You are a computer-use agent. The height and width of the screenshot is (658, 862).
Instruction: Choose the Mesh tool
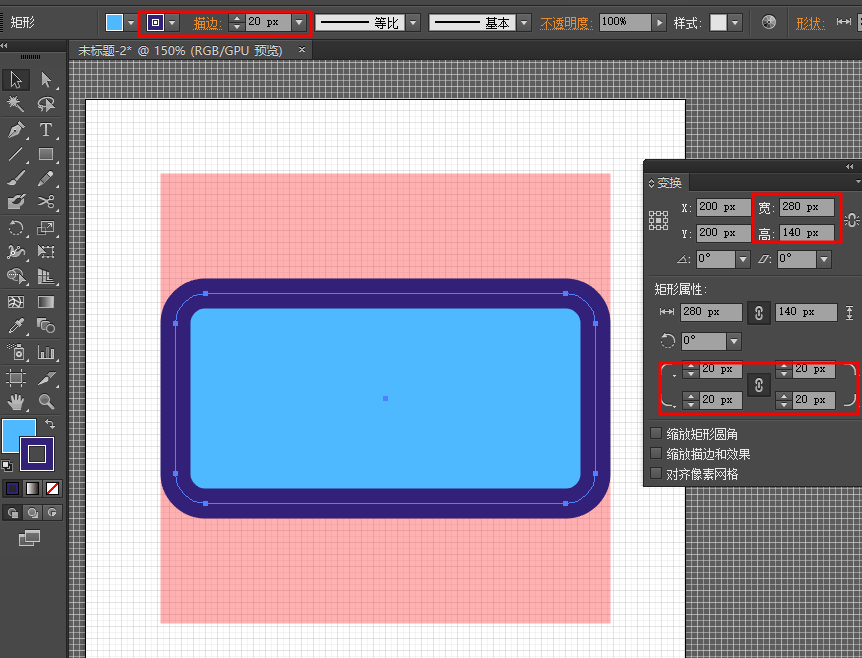15,302
